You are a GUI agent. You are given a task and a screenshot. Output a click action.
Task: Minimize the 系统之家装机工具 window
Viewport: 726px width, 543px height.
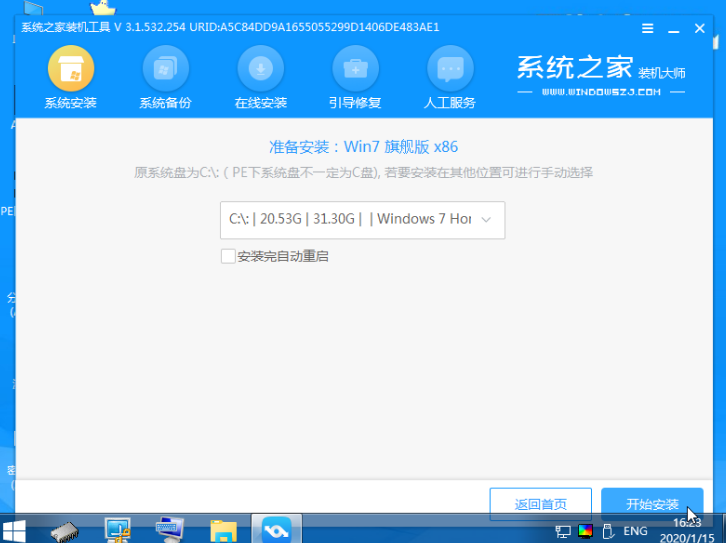[x=674, y=29]
